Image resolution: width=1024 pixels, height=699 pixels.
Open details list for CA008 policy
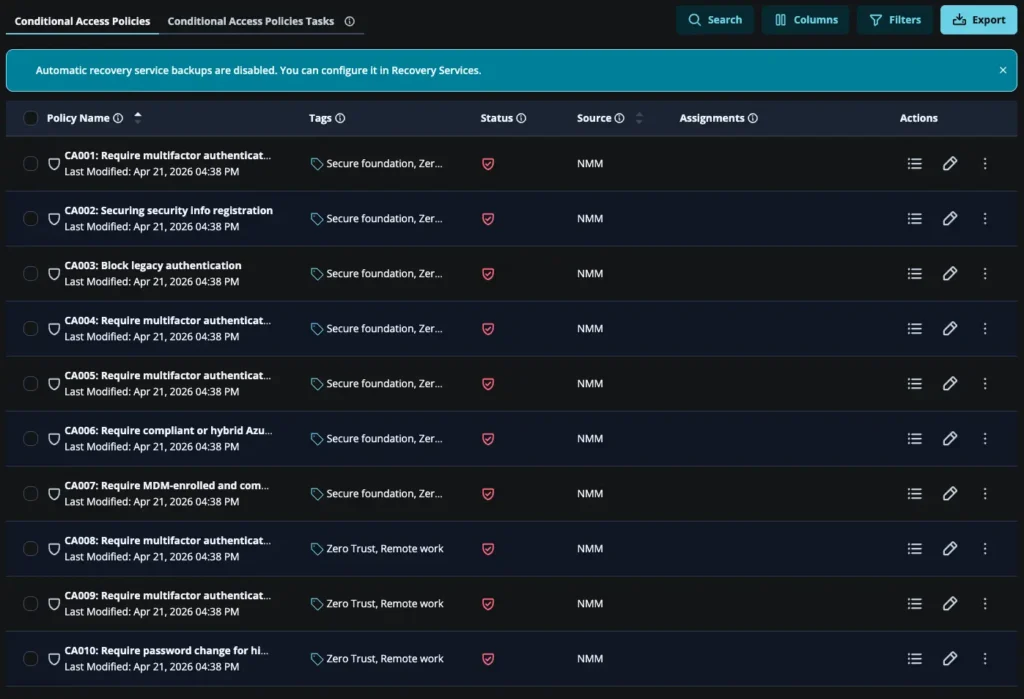914,549
